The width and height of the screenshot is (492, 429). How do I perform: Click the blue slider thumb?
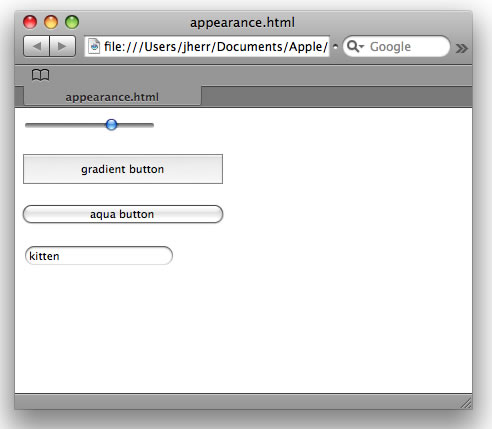point(111,125)
